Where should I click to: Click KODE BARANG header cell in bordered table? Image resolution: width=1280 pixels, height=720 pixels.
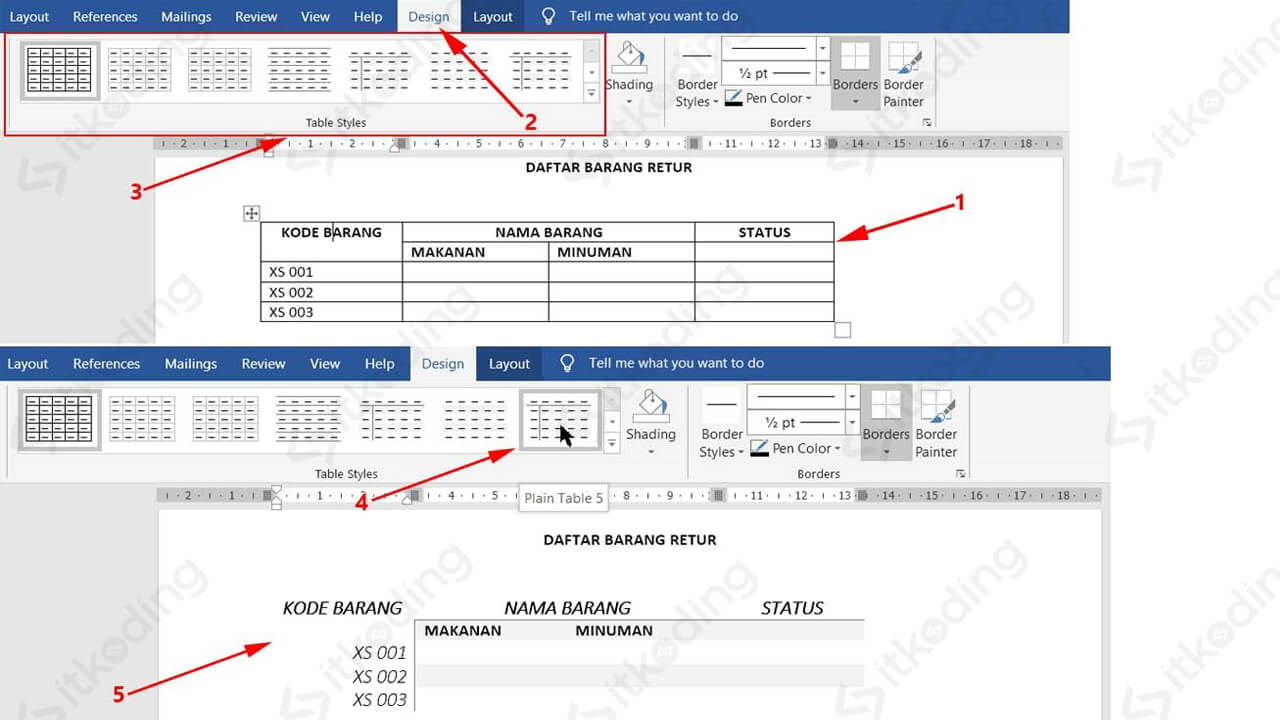point(332,242)
